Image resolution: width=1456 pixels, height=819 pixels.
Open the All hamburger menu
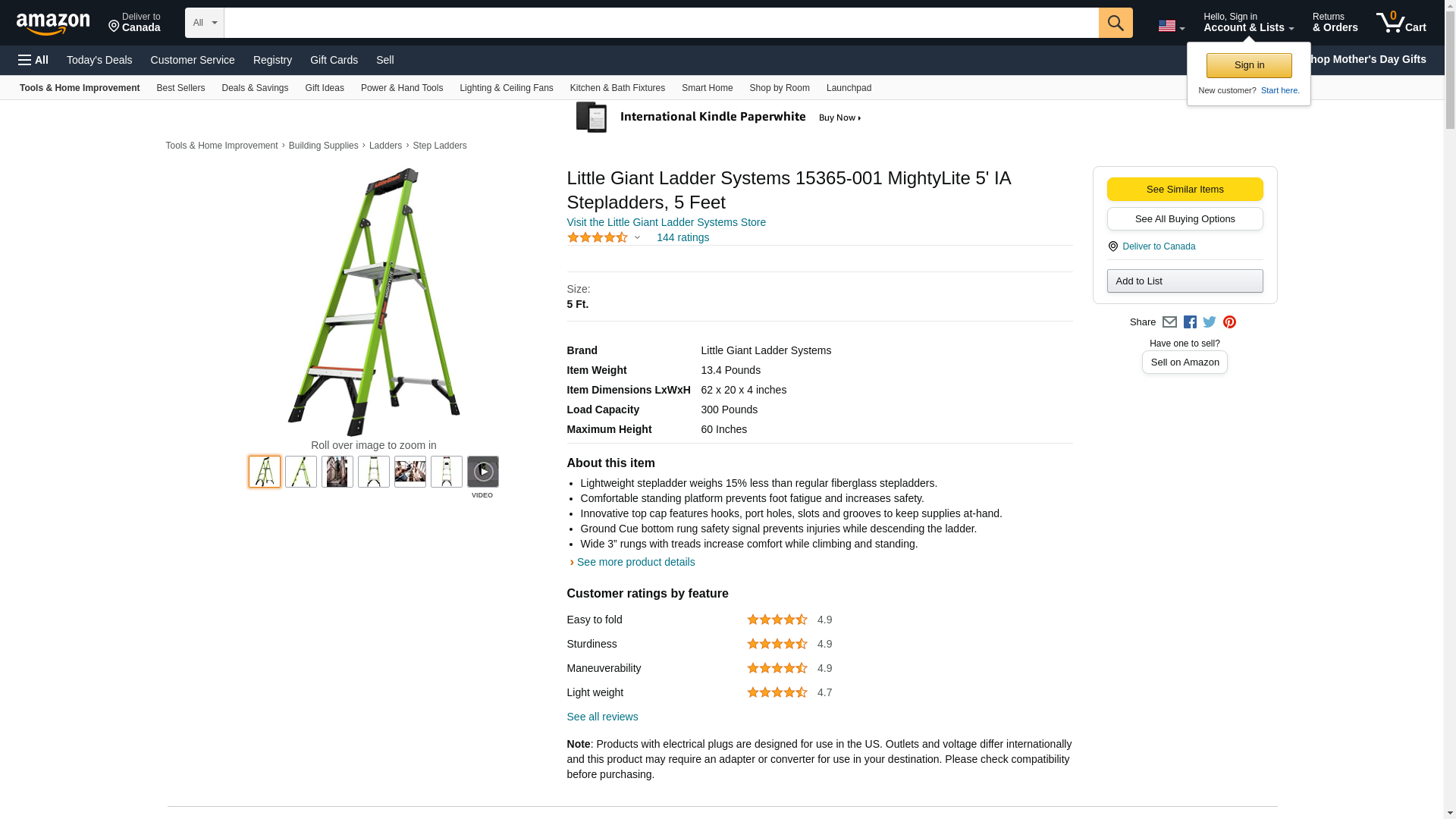[33, 60]
